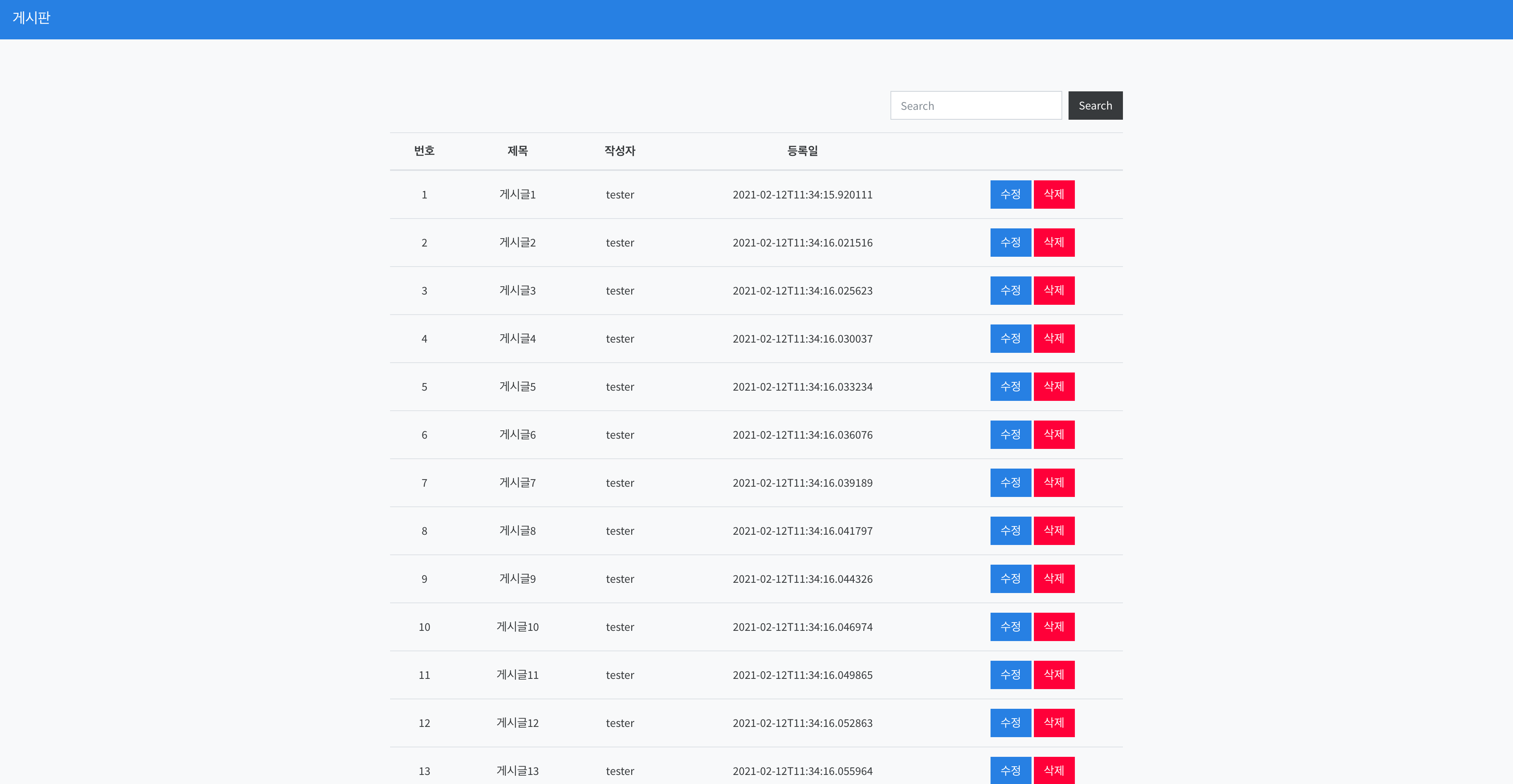
Task: Select the 등록일 column header
Action: (x=802, y=151)
